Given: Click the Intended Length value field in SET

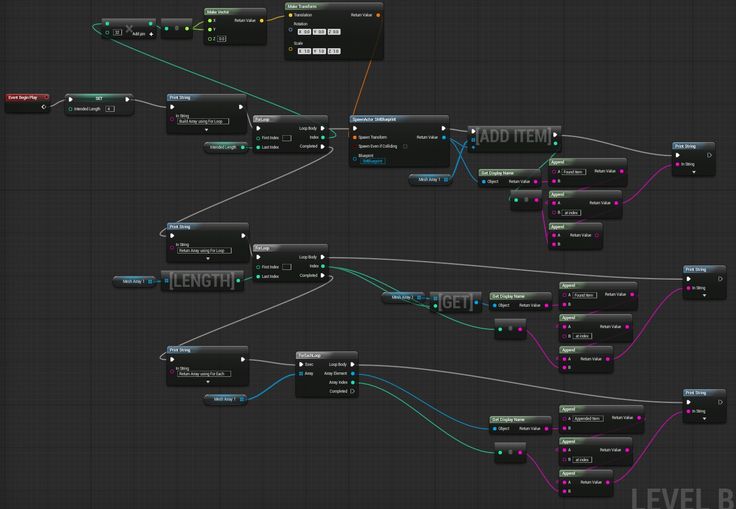Looking at the screenshot, I should (109, 108).
